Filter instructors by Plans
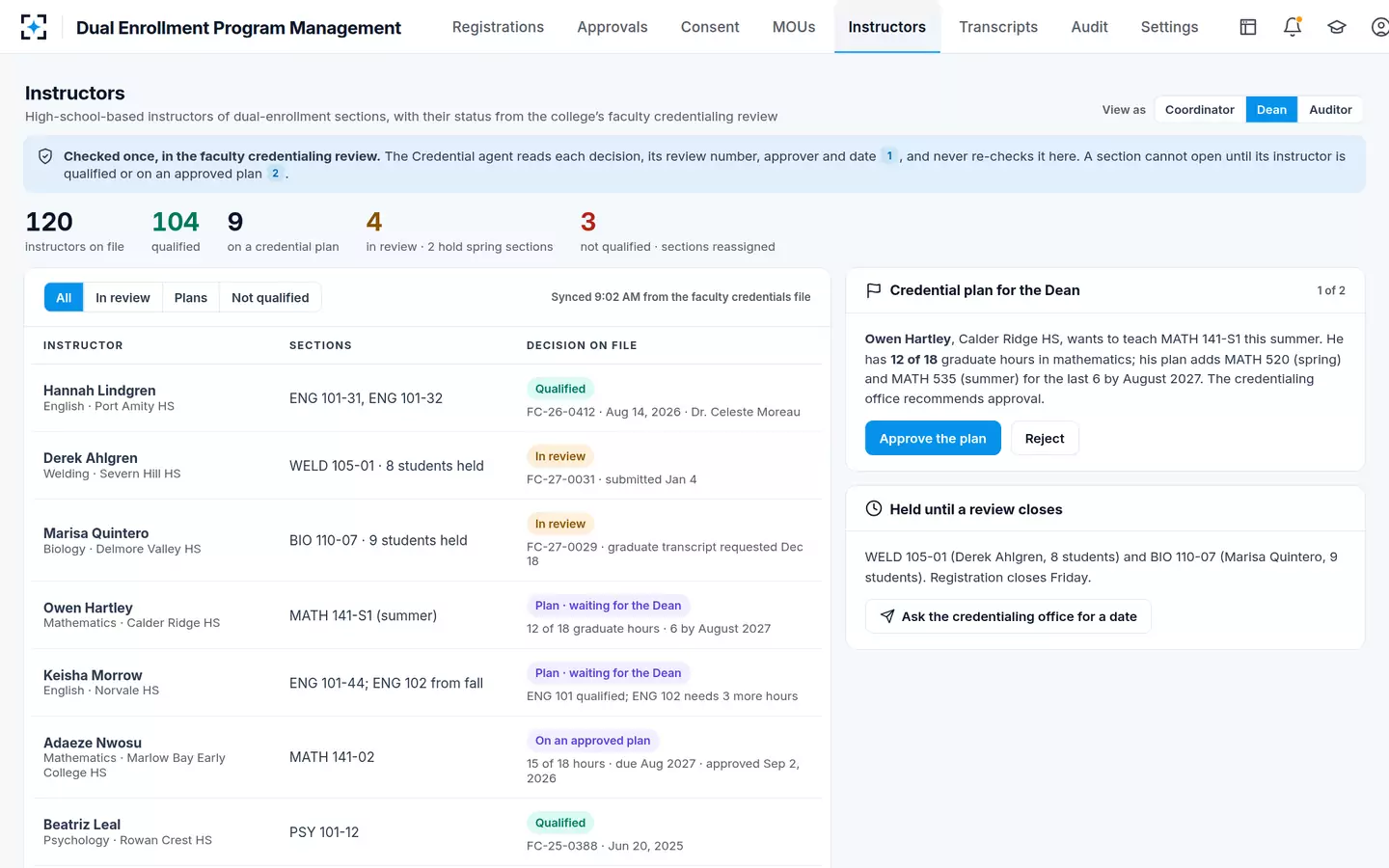Viewport: 1389px width, 868px height. tap(191, 297)
